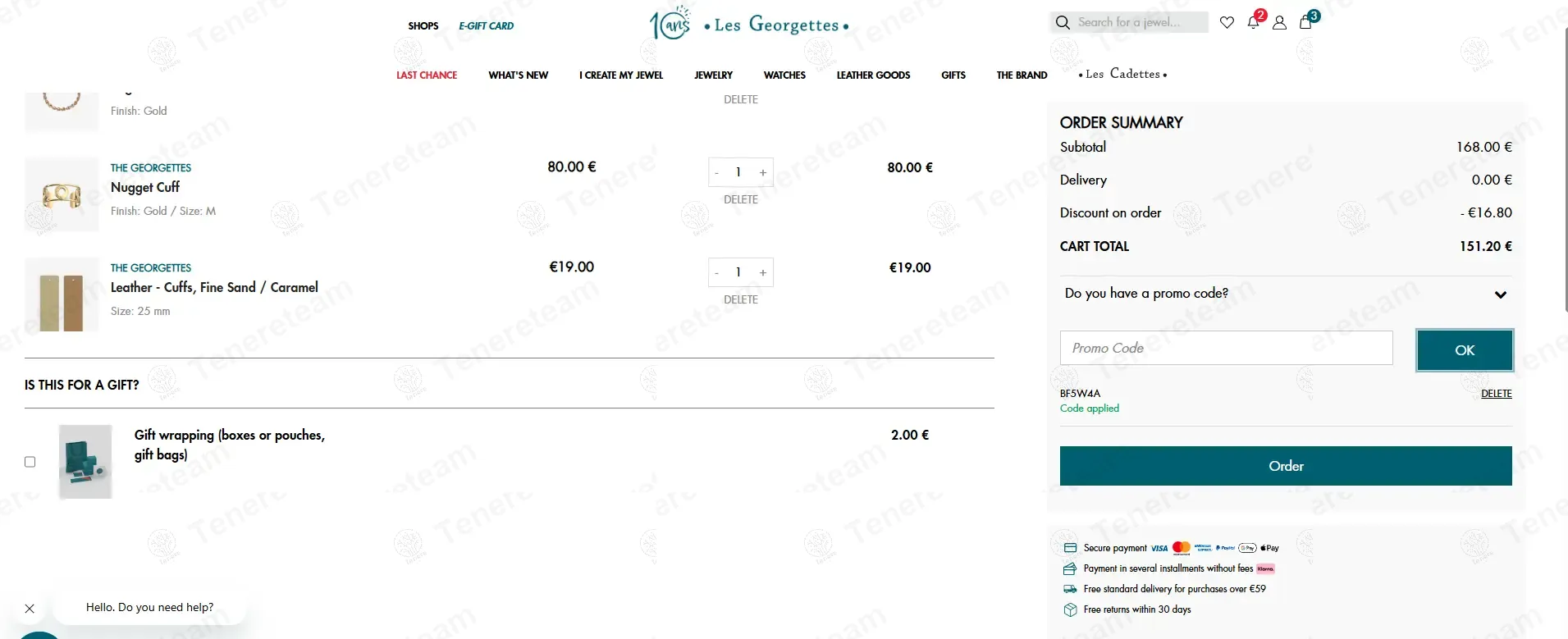Open the WATCHES menu
The width and height of the screenshot is (1568, 639).
tap(784, 75)
